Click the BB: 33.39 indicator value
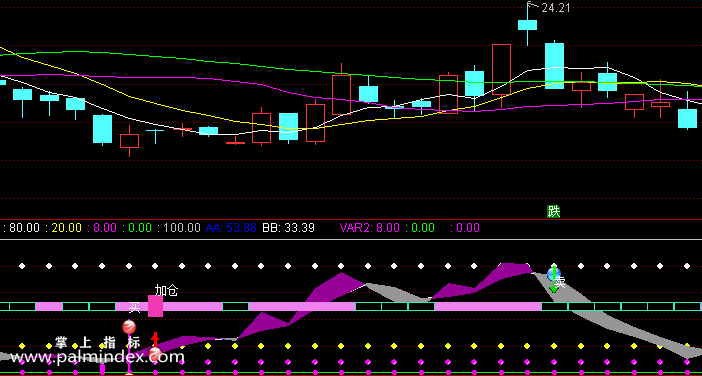The height and width of the screenshot is (376, 702). [288, 228]
